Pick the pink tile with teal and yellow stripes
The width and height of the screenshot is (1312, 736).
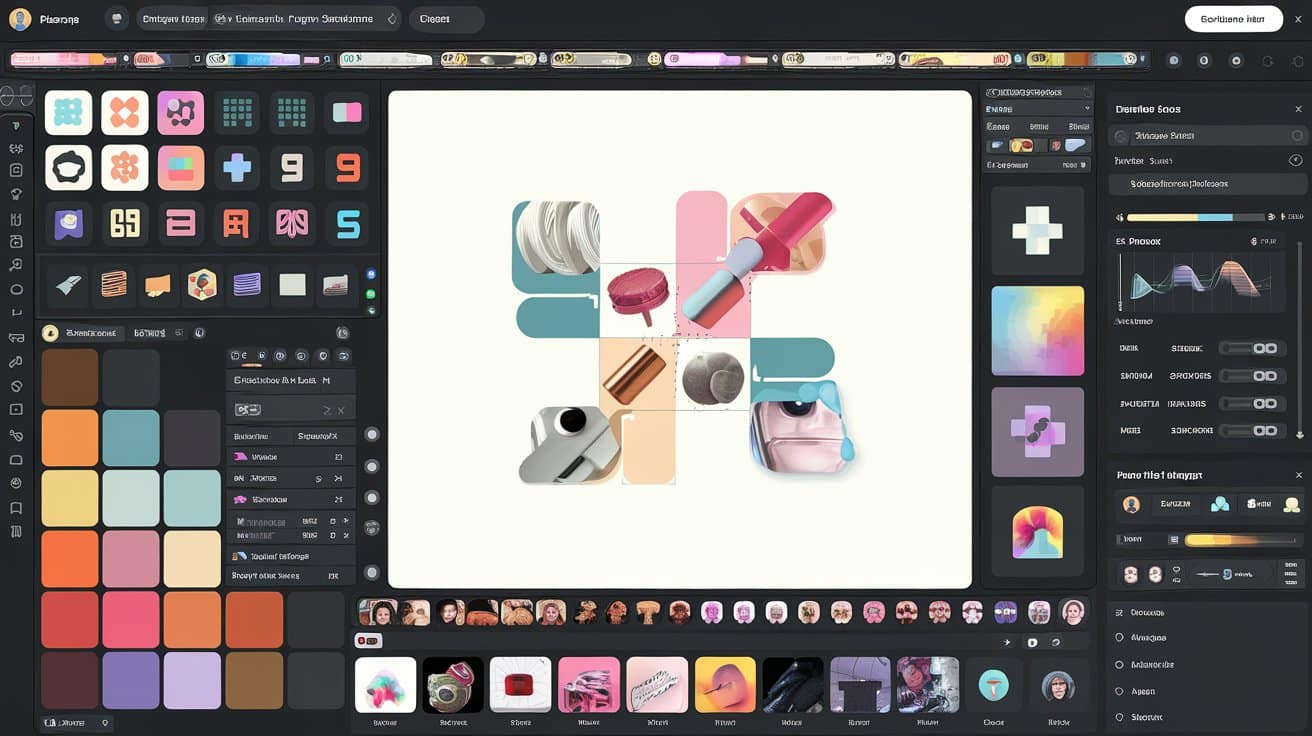coord(180,167)
